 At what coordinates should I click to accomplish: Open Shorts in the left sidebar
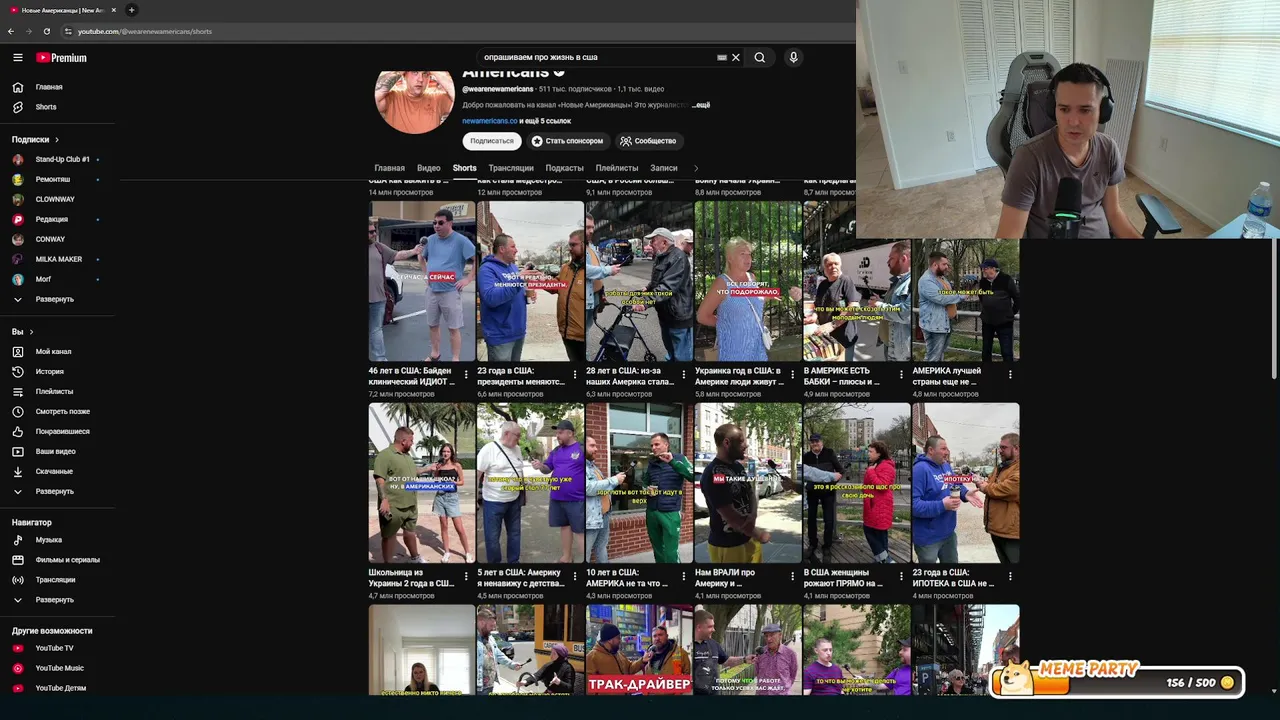coord(46,107)
